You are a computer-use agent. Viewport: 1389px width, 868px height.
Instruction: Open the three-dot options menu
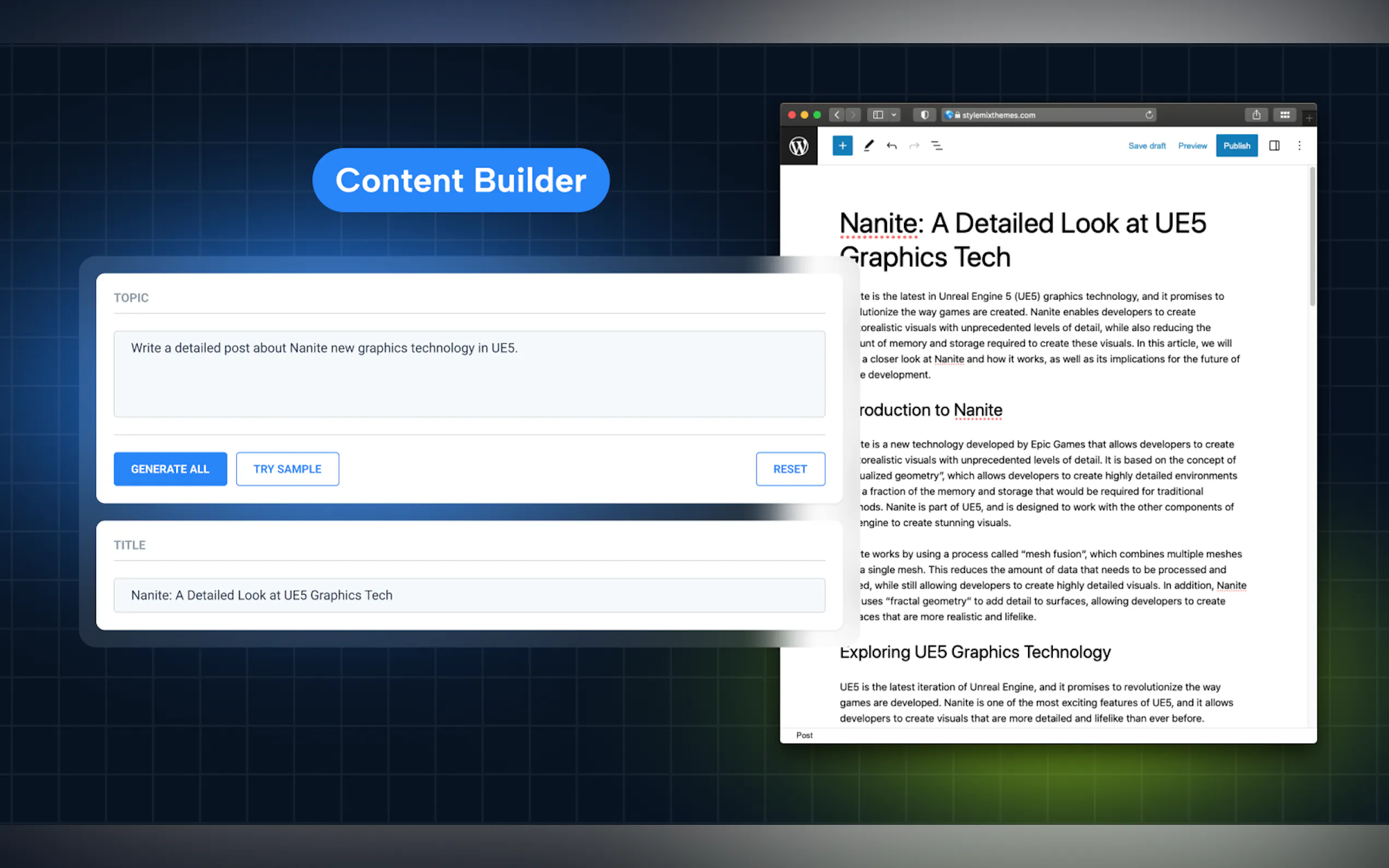click(x=1299, y=146)
